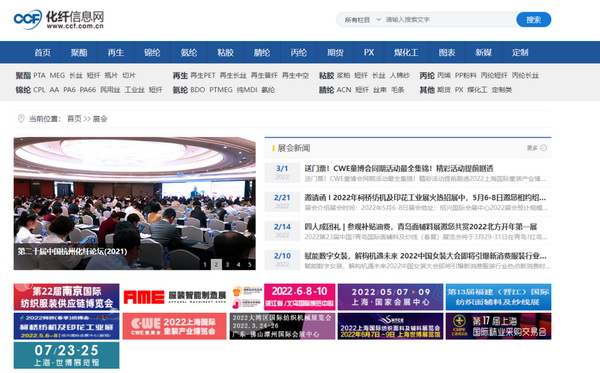This screenshot has height=373, width=600.
Task: Click the location pin icon in the breadcrumb
Action: (21, 119)
